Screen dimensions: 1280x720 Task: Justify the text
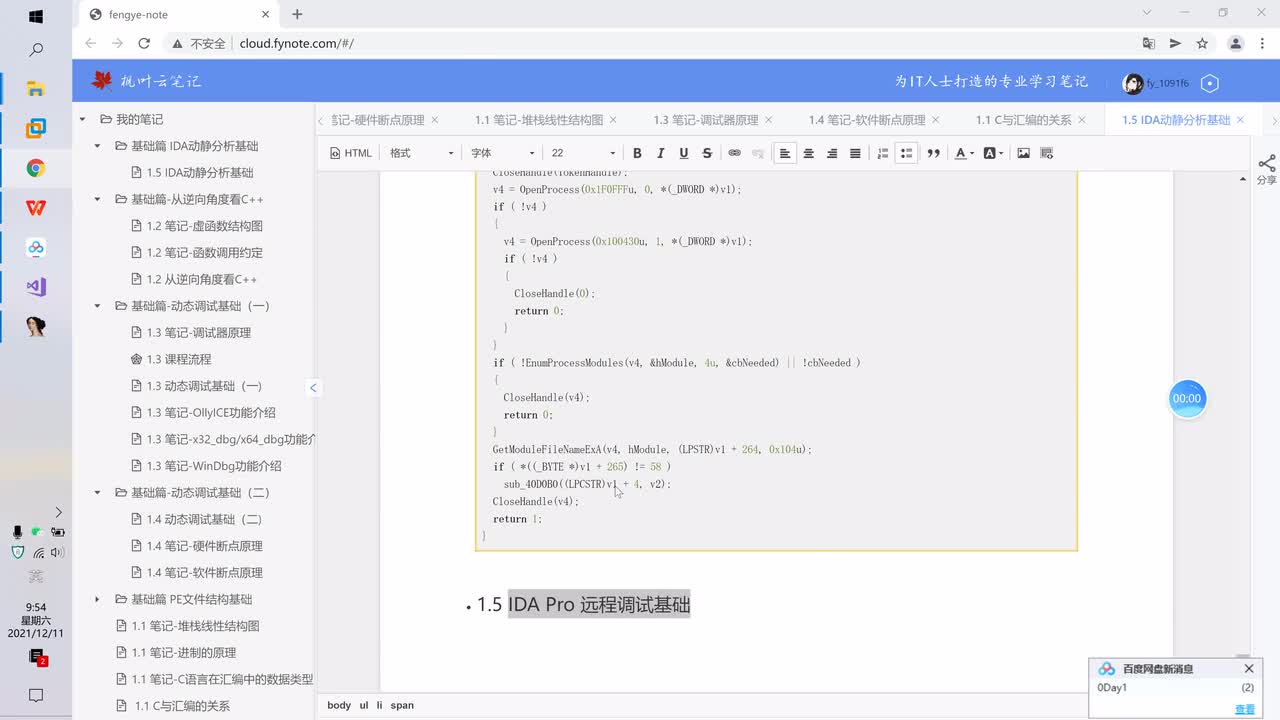(x=855, y=153)
